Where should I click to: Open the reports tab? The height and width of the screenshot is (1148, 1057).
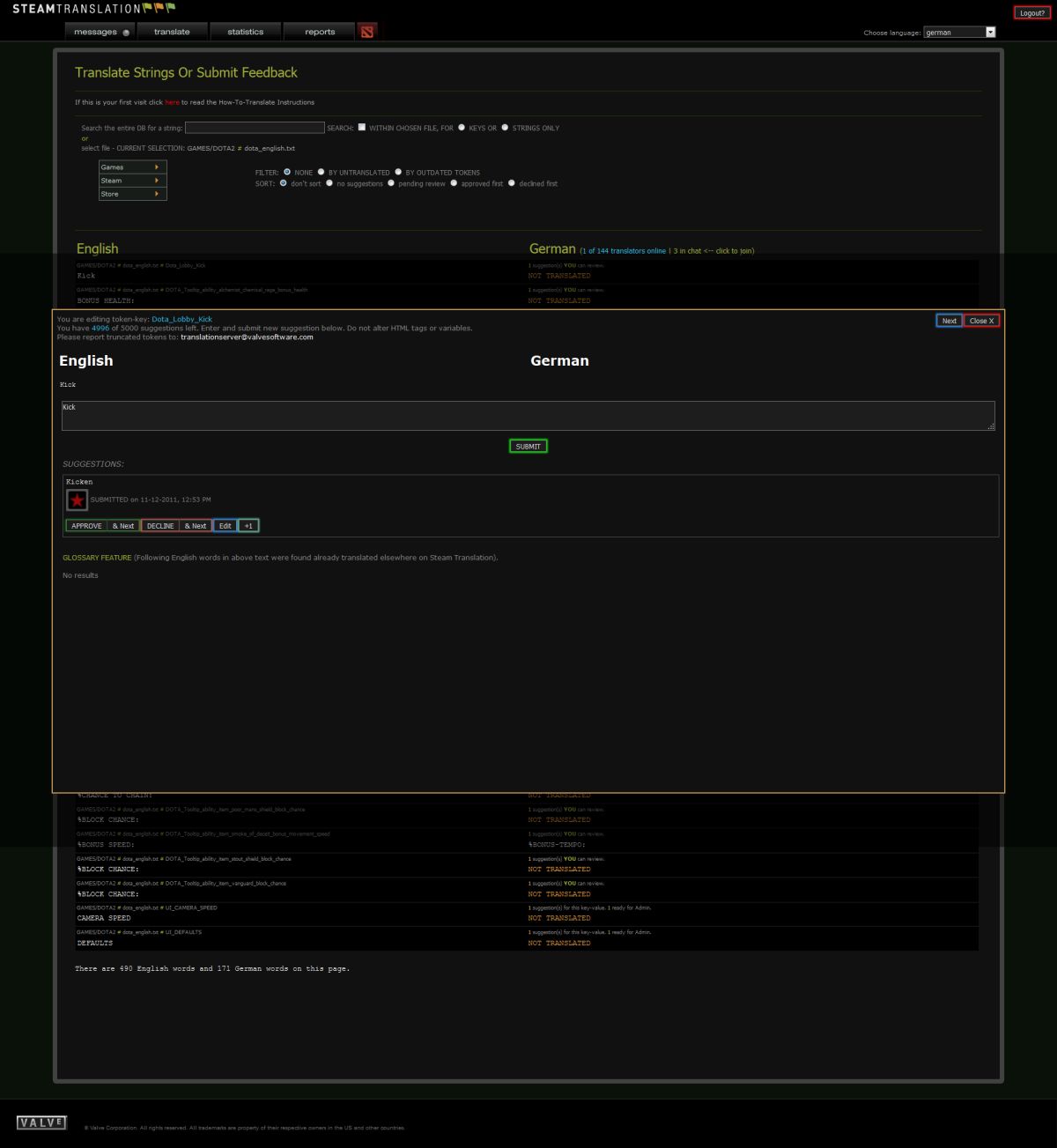tap(320, 32)
